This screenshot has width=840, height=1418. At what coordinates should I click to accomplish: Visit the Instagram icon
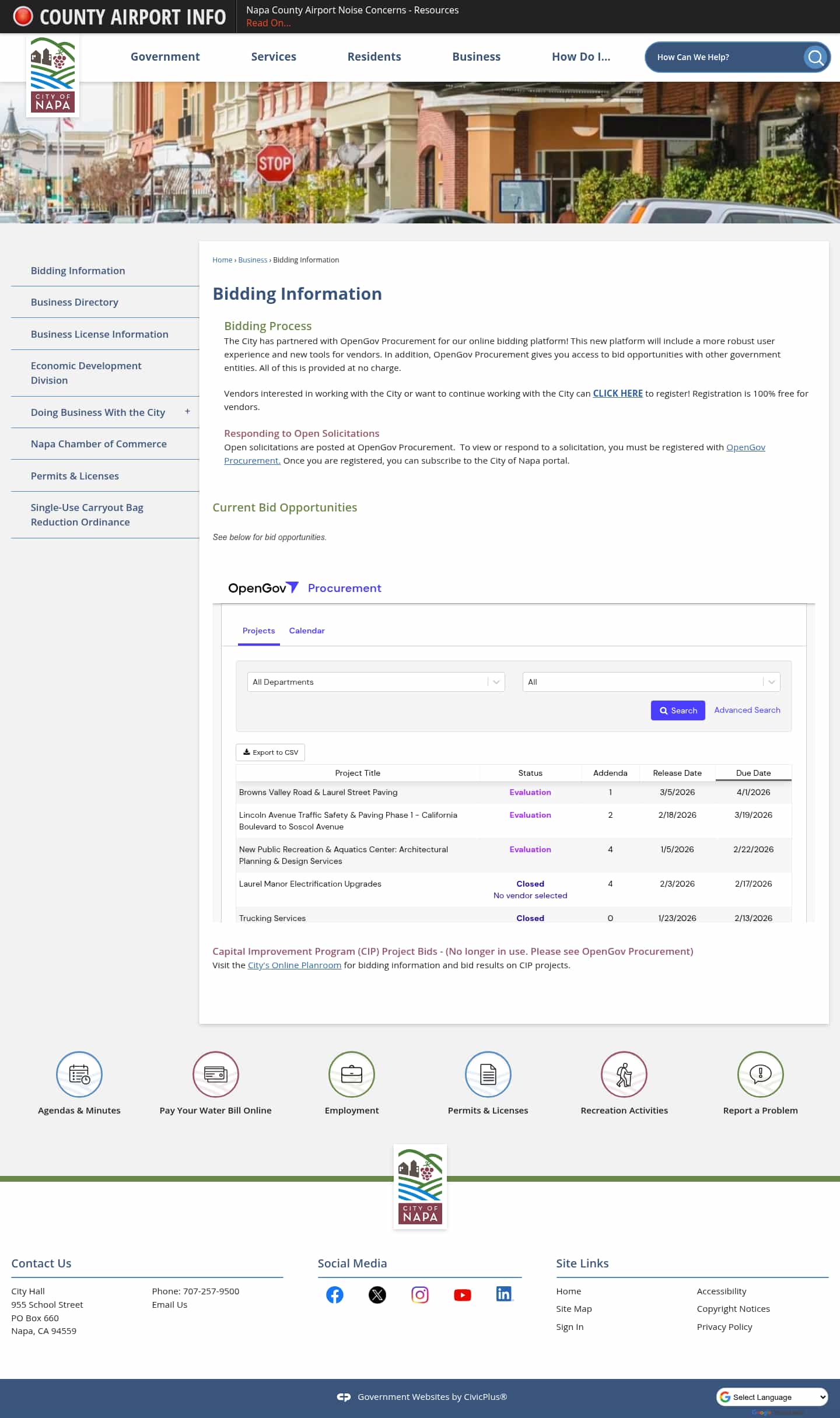(420, 1295)
